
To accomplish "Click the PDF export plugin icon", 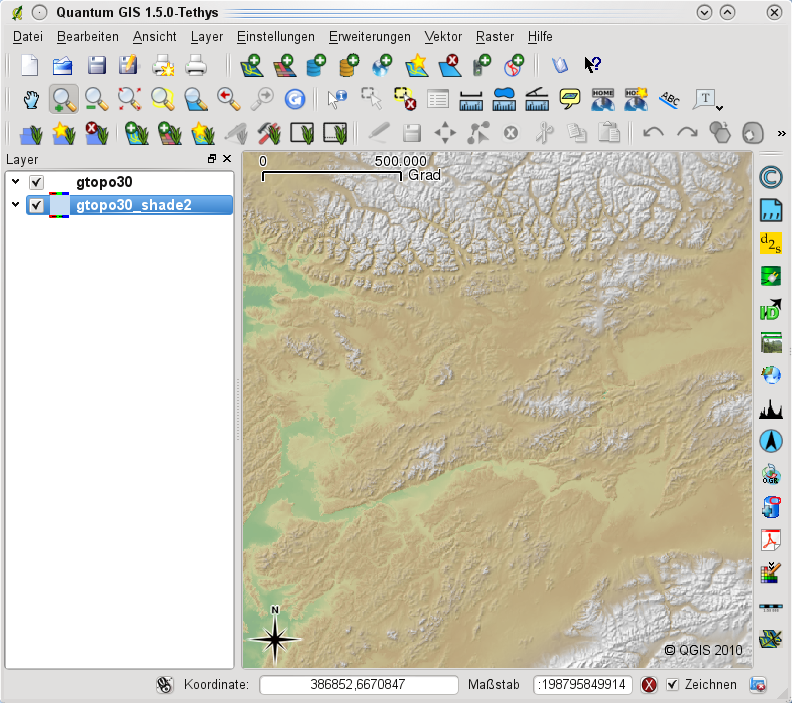I will [x=771, y=540].
